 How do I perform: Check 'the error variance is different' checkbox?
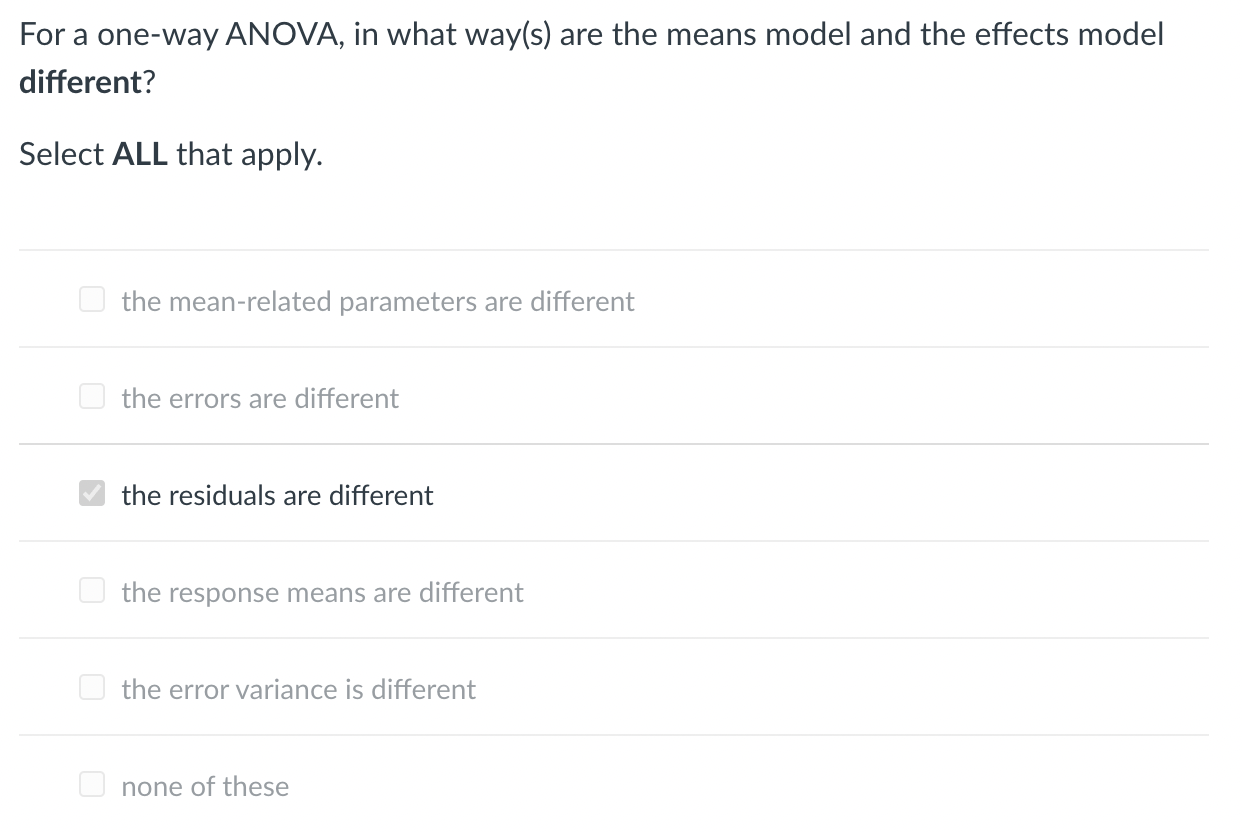[91, 686]
